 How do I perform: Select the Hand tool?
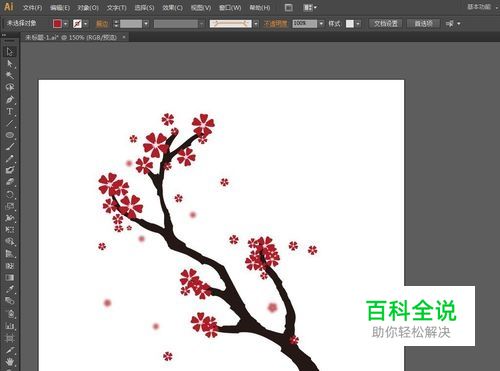coord(10,362)
